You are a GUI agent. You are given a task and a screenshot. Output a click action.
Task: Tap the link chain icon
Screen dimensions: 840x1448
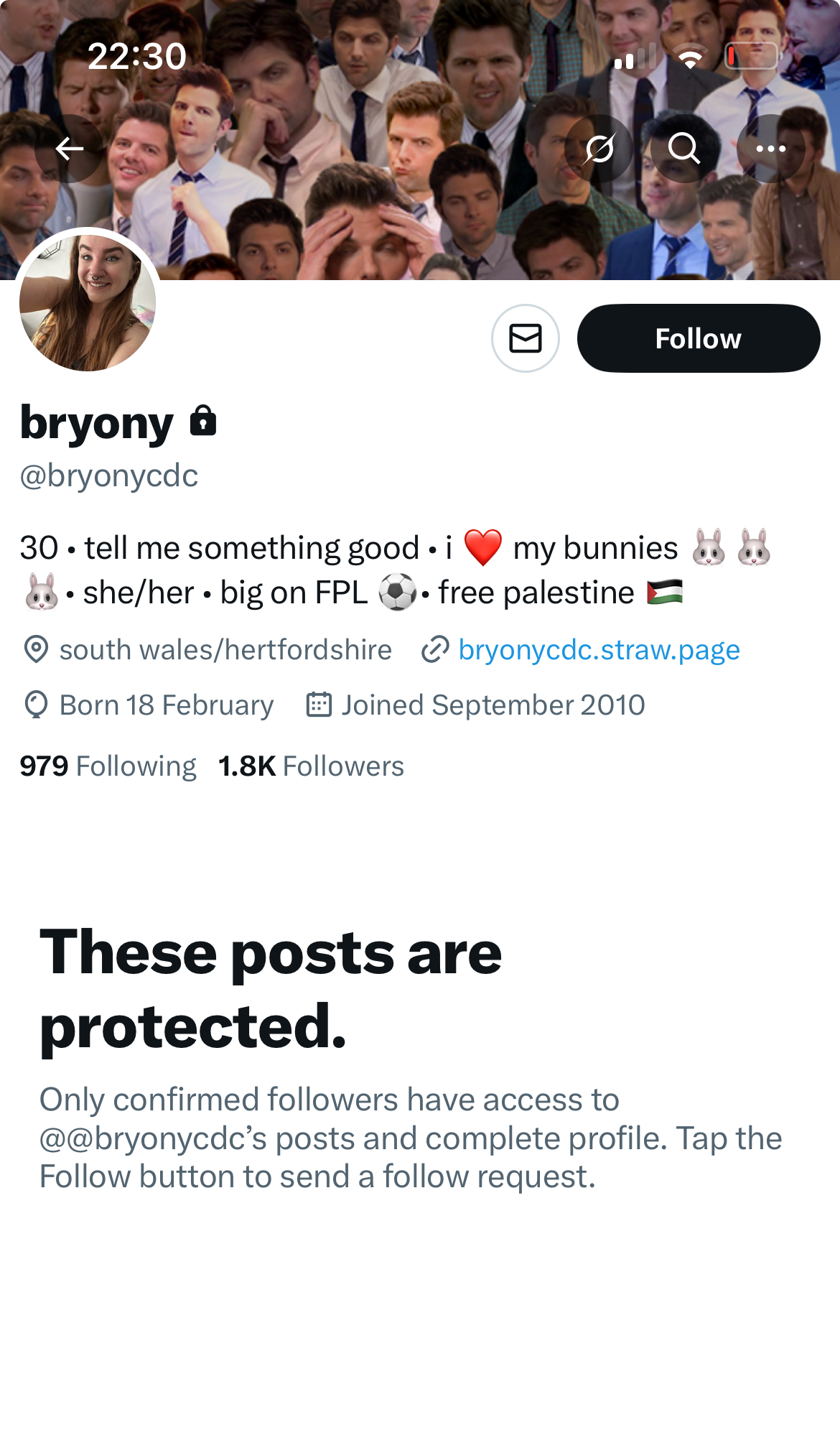pyautogui.click(x=435, y=649)
